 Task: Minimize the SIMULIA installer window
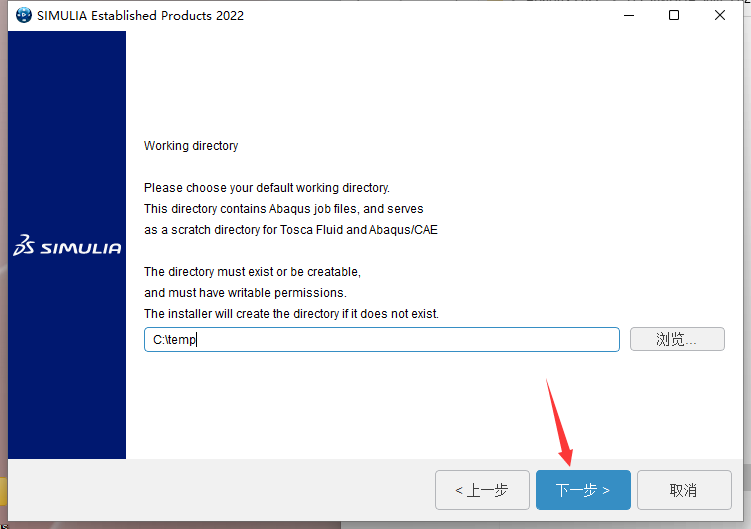(629, 15)
